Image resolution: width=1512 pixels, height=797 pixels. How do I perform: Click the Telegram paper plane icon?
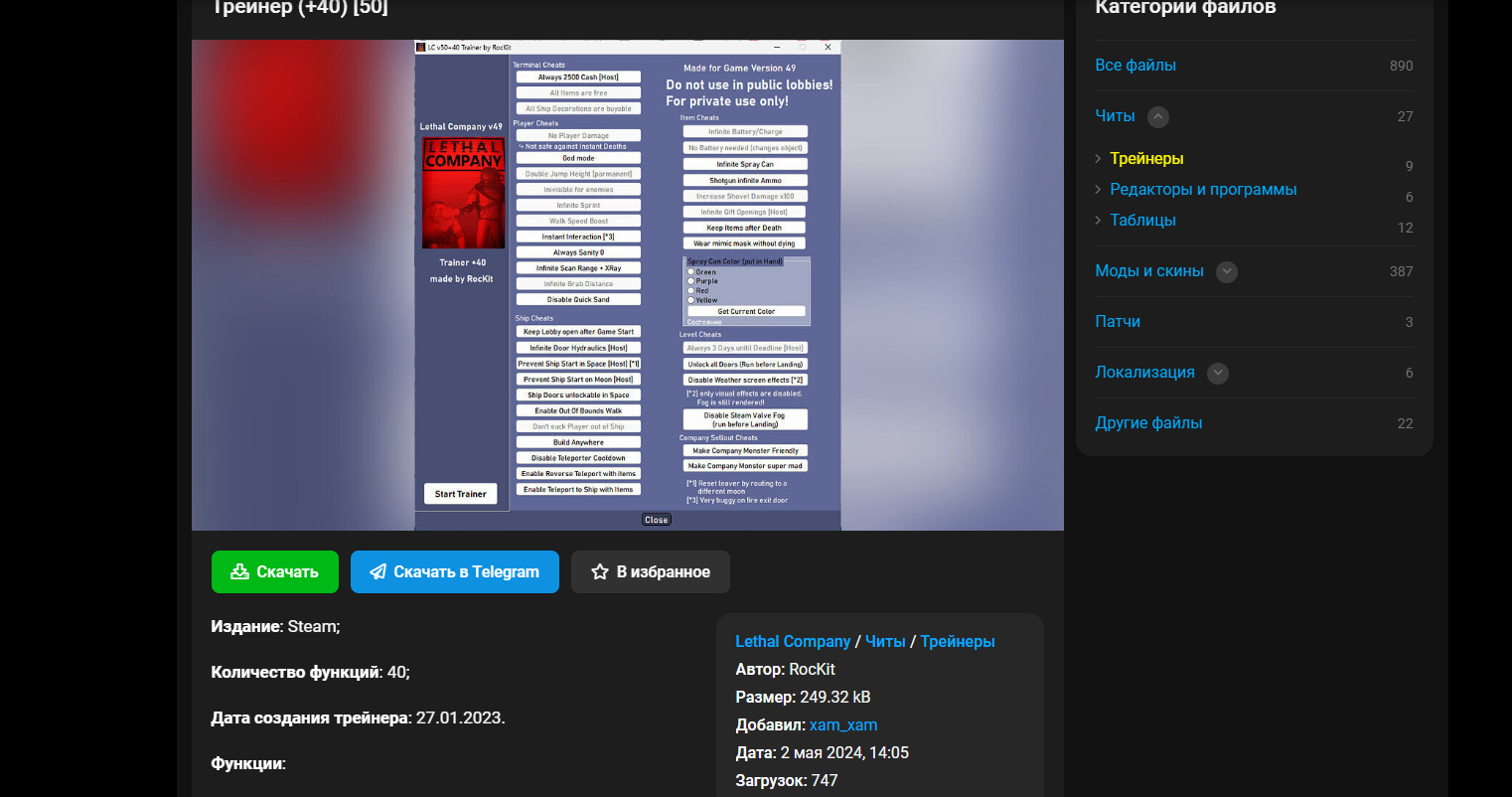(378, 572)
